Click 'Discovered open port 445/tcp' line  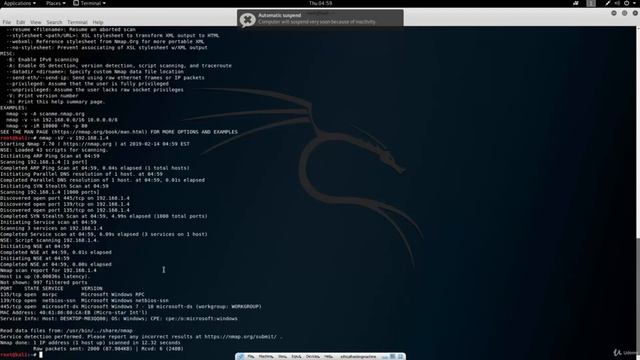coord(65,198)
